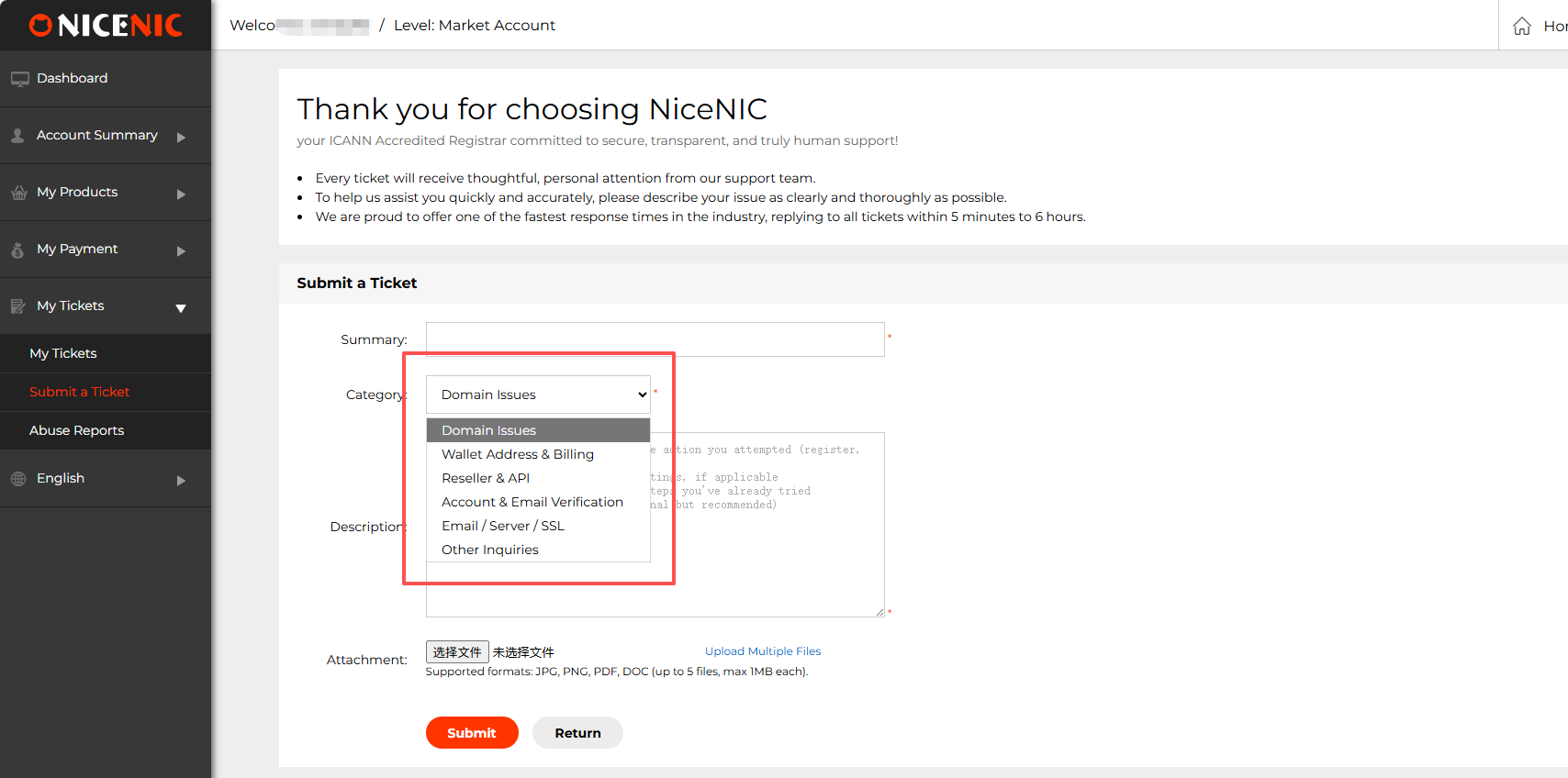The image size is (1568, 778).
Task: Click the NiceNIC logo
Action: point(106,26)
